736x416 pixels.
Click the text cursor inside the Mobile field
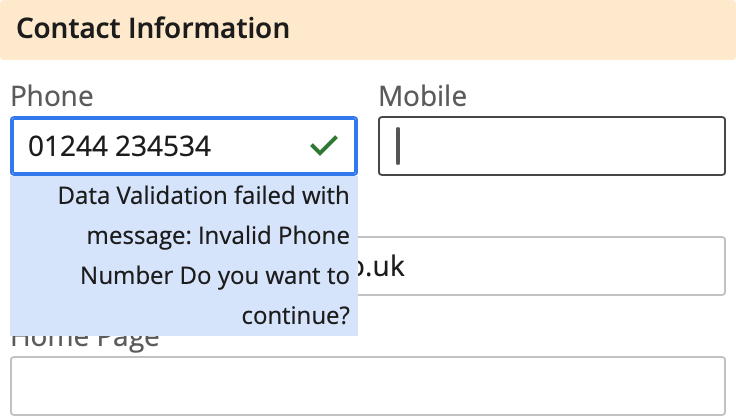398,147
